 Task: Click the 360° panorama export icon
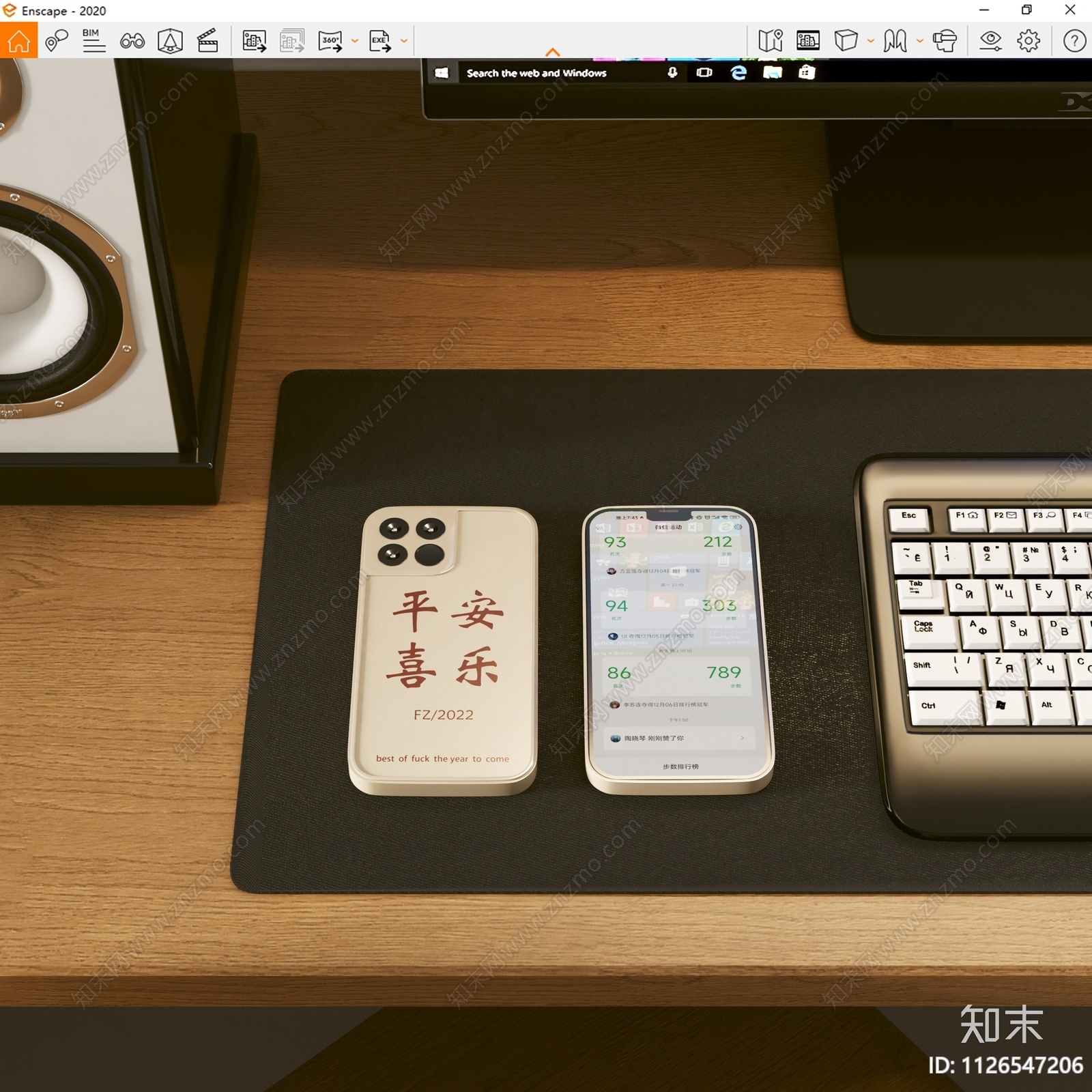[330, 41]
